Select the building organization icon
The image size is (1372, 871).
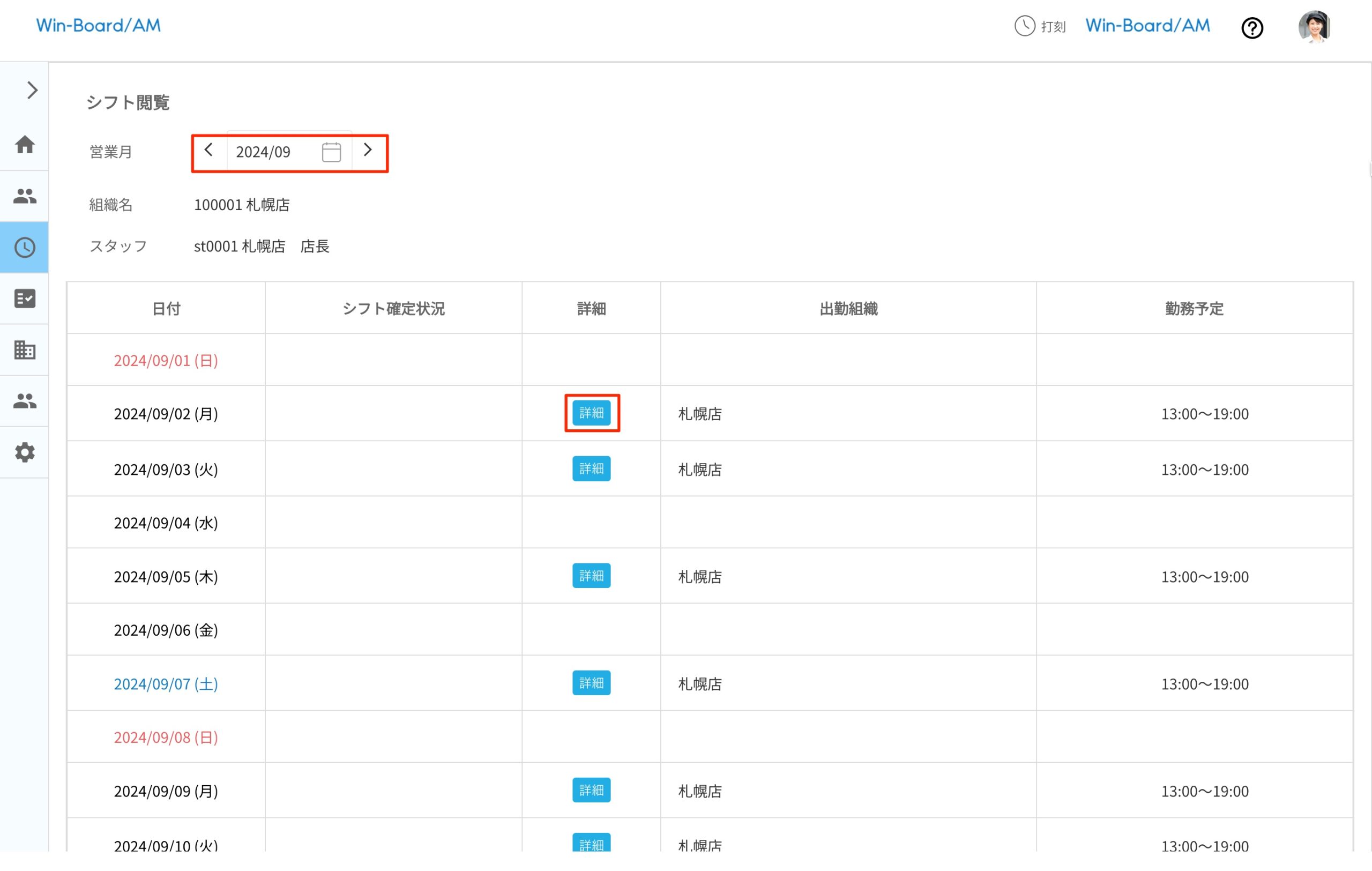(24, 350)
